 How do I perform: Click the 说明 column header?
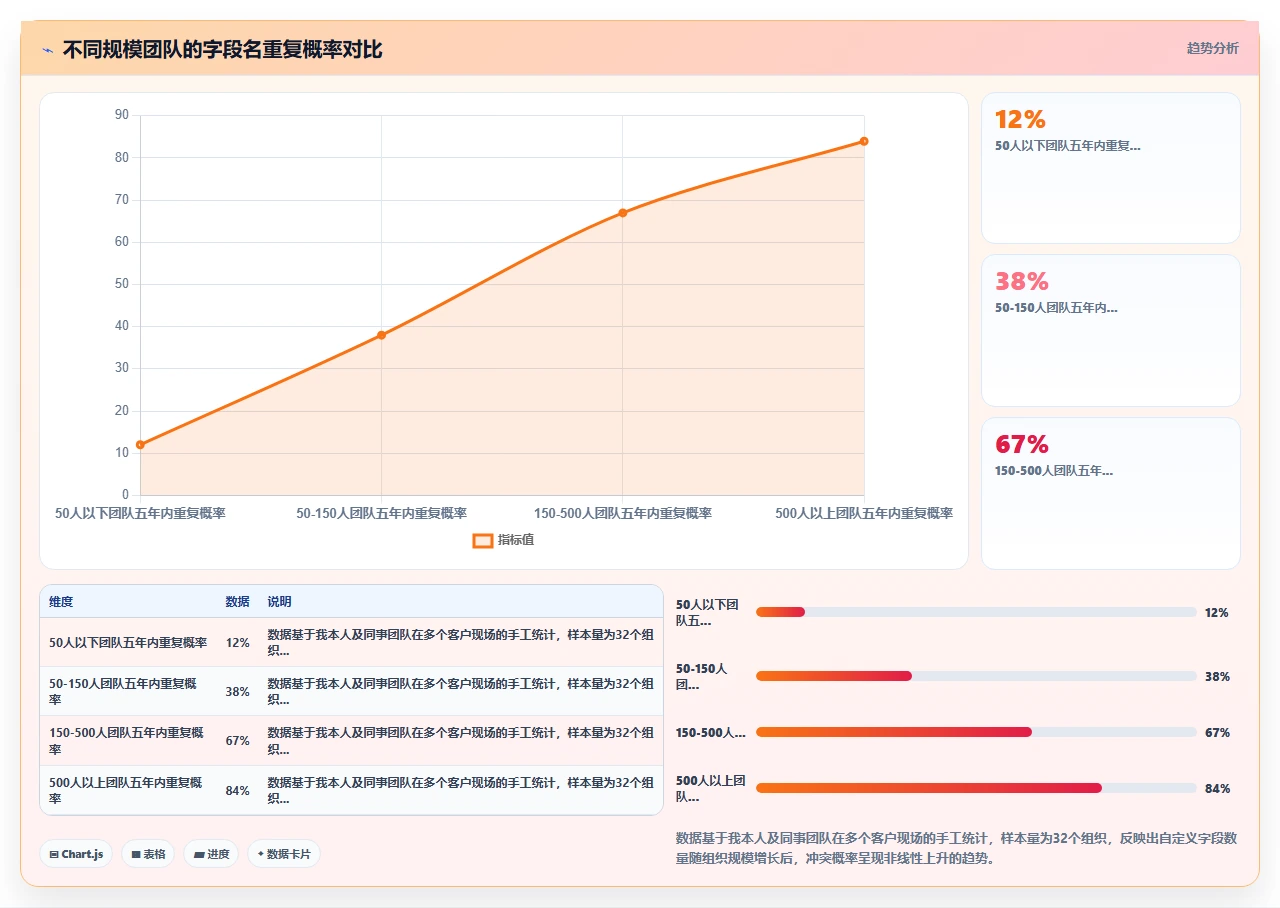point(279,602)
